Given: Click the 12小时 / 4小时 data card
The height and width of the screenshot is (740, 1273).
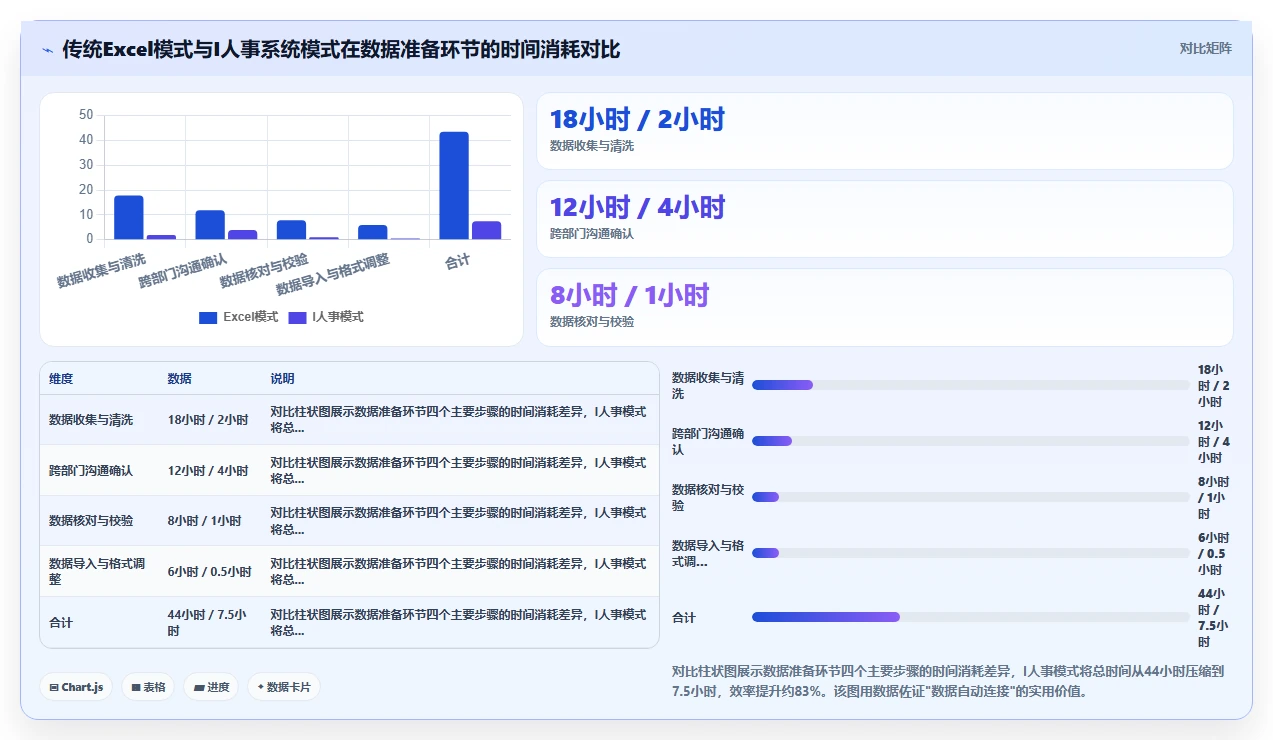Looking at the screenshot, I should [x=884, y=219].
